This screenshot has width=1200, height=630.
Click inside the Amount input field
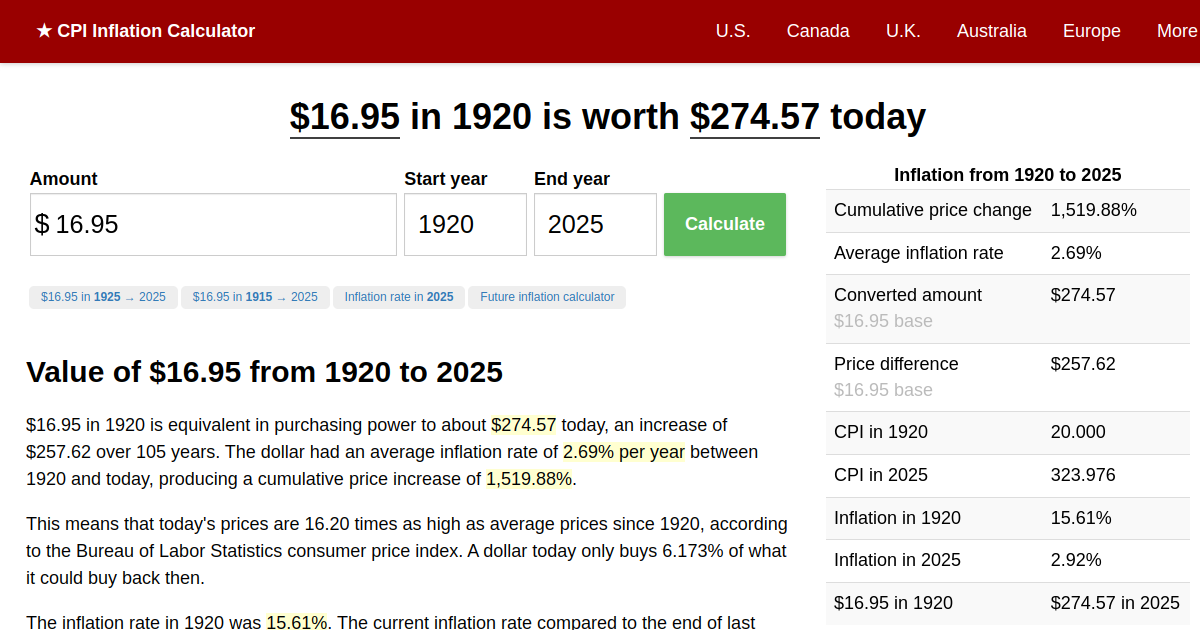(212, 224)
